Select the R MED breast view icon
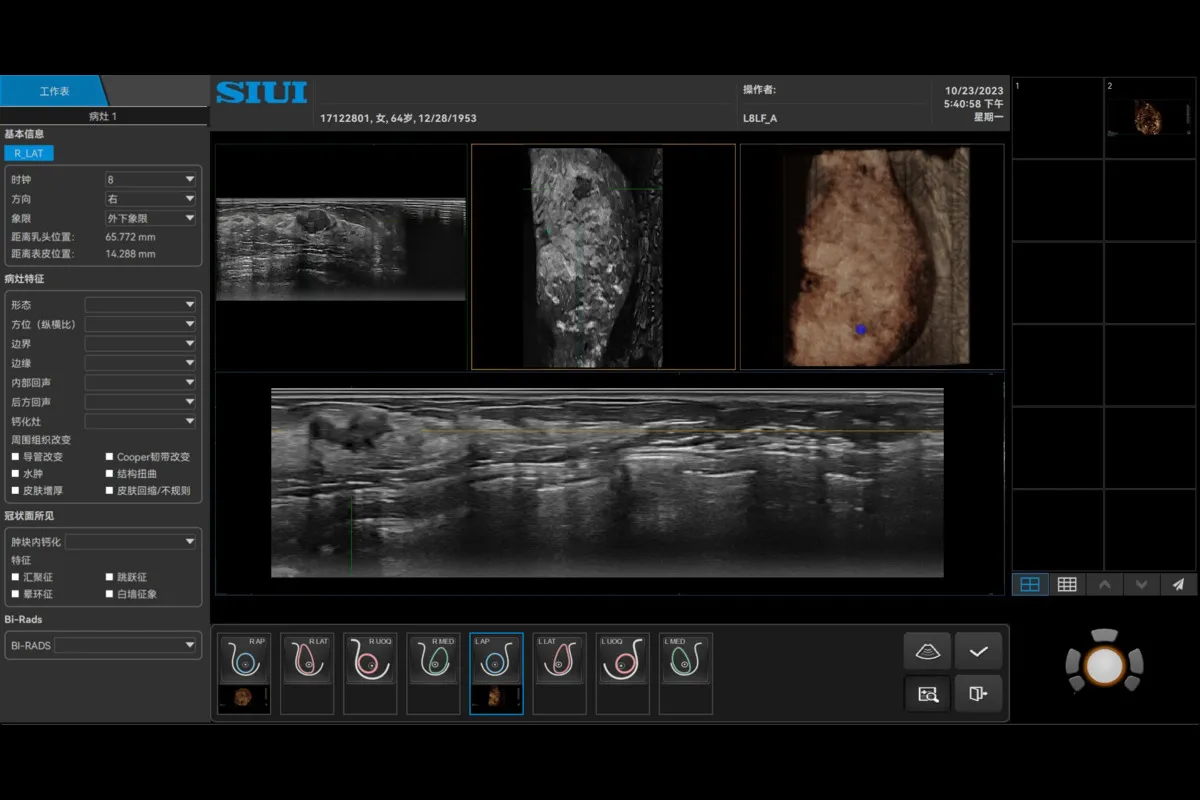Image resolution: width=1200 pixels, height=800 pixels. click(433, 659)
